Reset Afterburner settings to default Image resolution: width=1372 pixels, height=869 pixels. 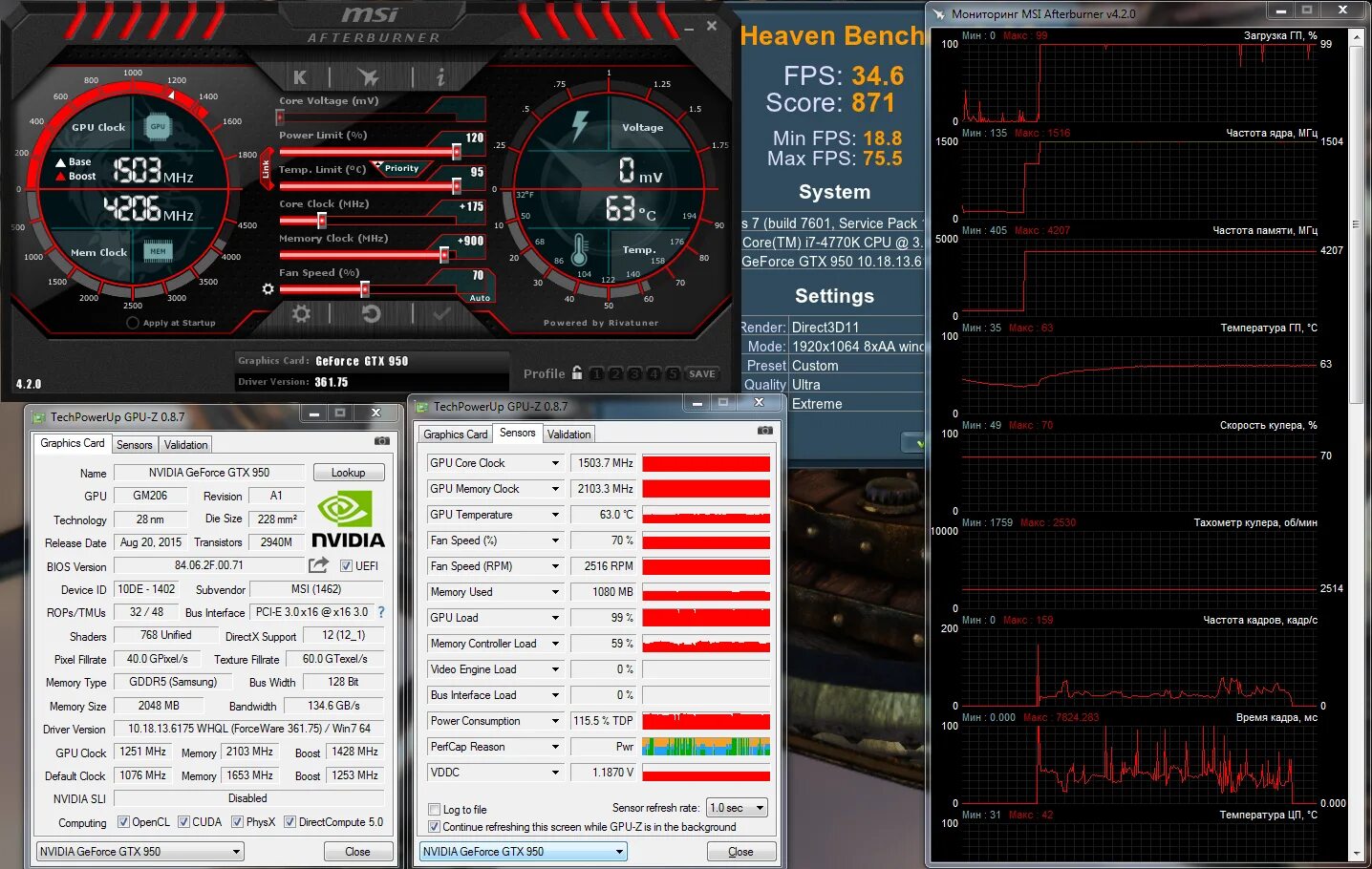(372, 313)
